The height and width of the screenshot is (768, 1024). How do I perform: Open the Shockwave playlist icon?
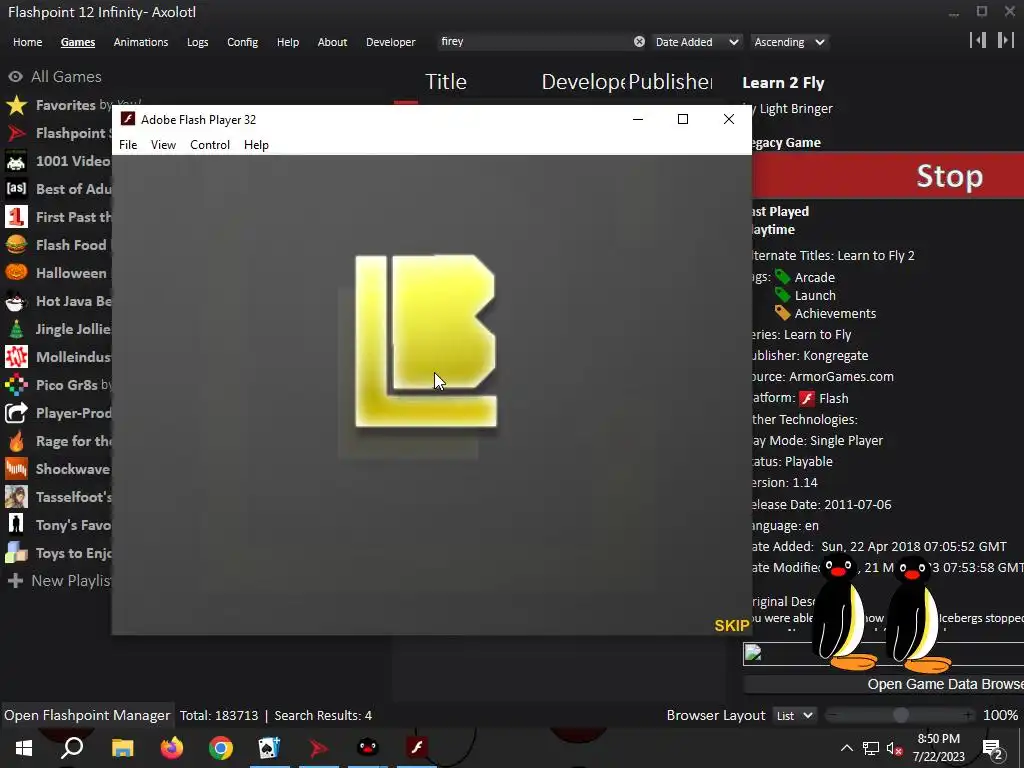pyautogui.click(x=16, y=469)
